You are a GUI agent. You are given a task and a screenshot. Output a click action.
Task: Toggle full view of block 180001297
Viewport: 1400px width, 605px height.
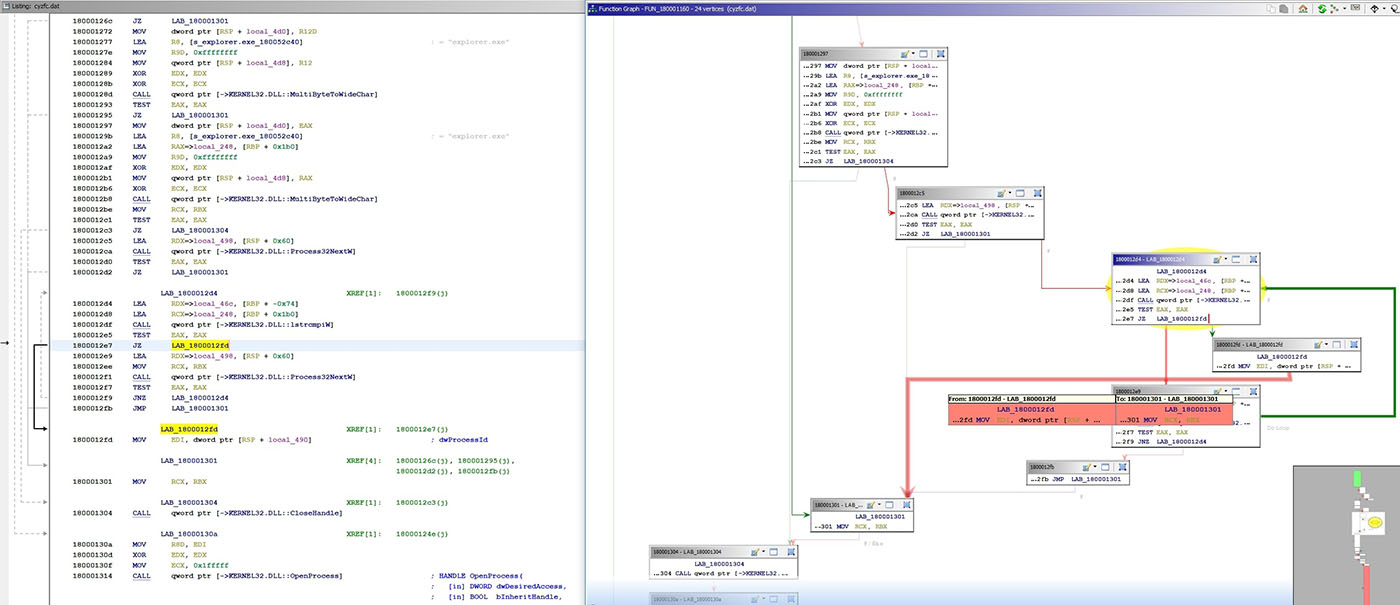tap(924, 53)
